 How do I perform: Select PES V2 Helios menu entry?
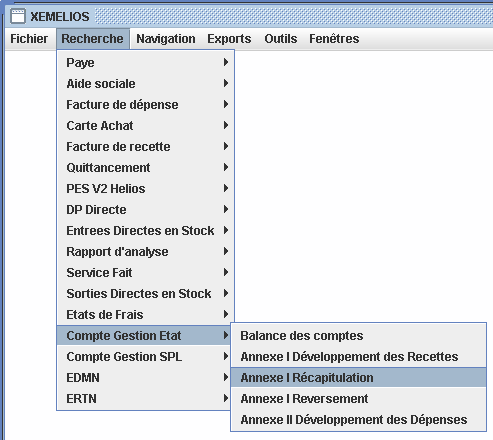tap(146, 189)
